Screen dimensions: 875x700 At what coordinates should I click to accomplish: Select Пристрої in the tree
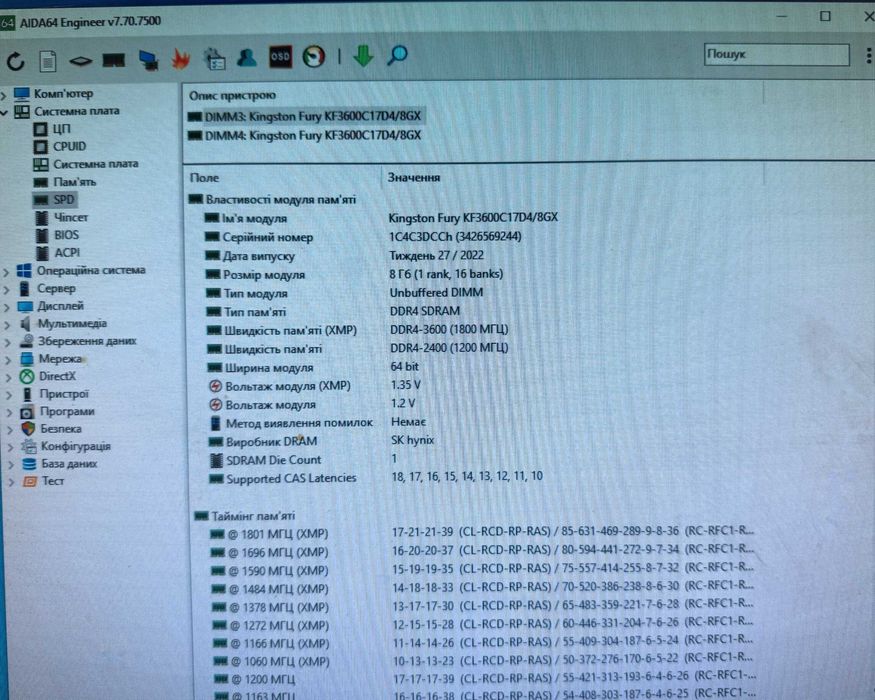pos(55,394)
